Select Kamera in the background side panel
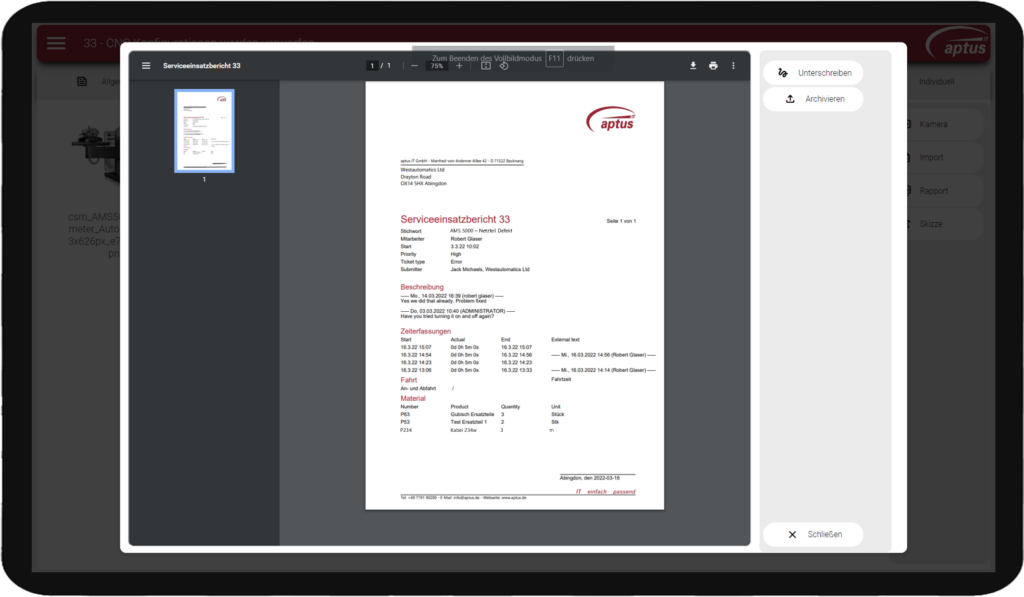The image size is (1024, 597). [x=933, y=124]
